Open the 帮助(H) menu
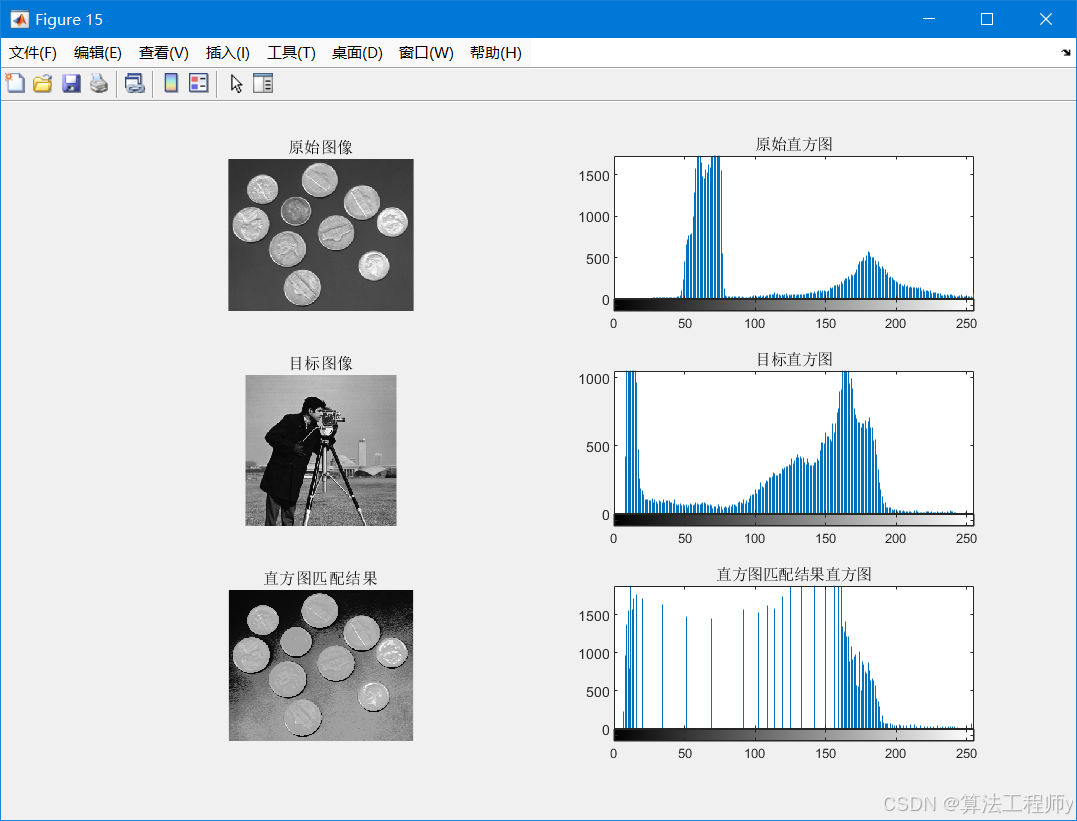This screenshot has height=821, width=1077. (x=495, y=52)
